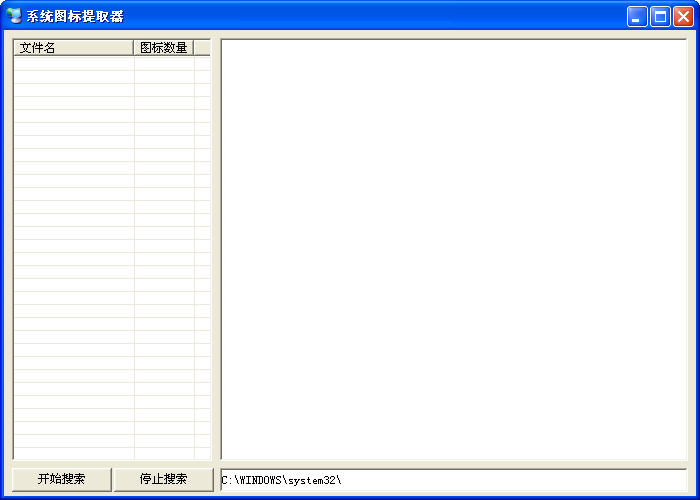Sort by the 图标数量 column header

coord(163,48)
